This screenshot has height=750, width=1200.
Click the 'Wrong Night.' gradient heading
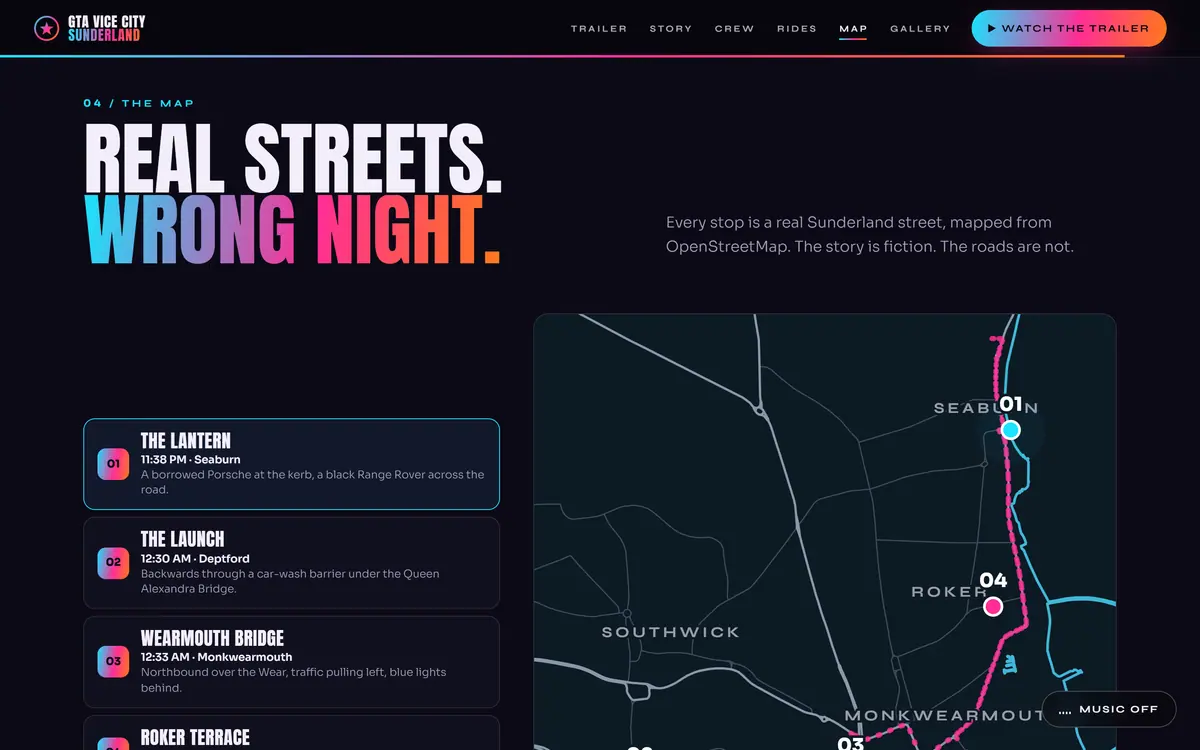292,230
